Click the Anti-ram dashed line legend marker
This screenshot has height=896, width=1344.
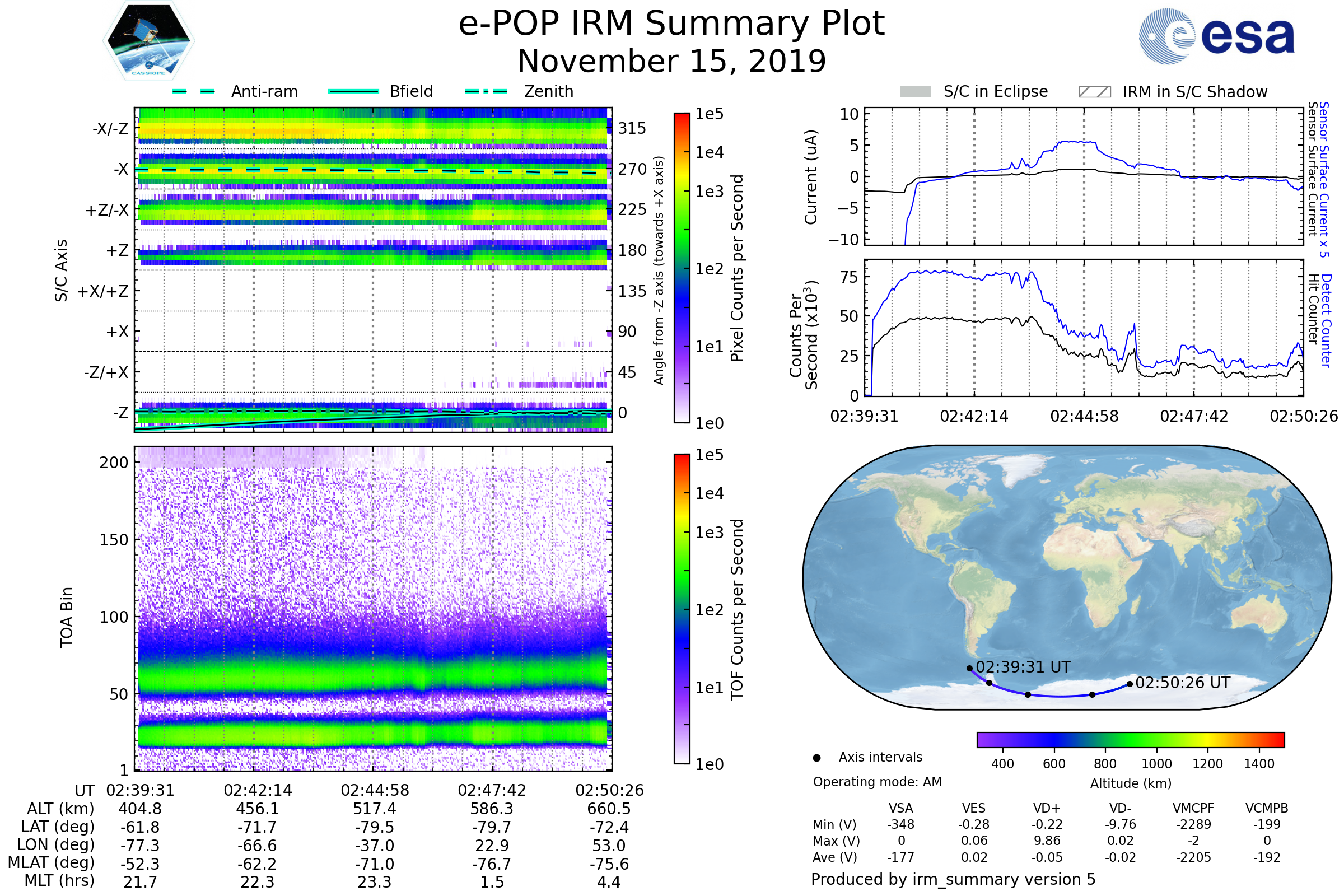193,91
